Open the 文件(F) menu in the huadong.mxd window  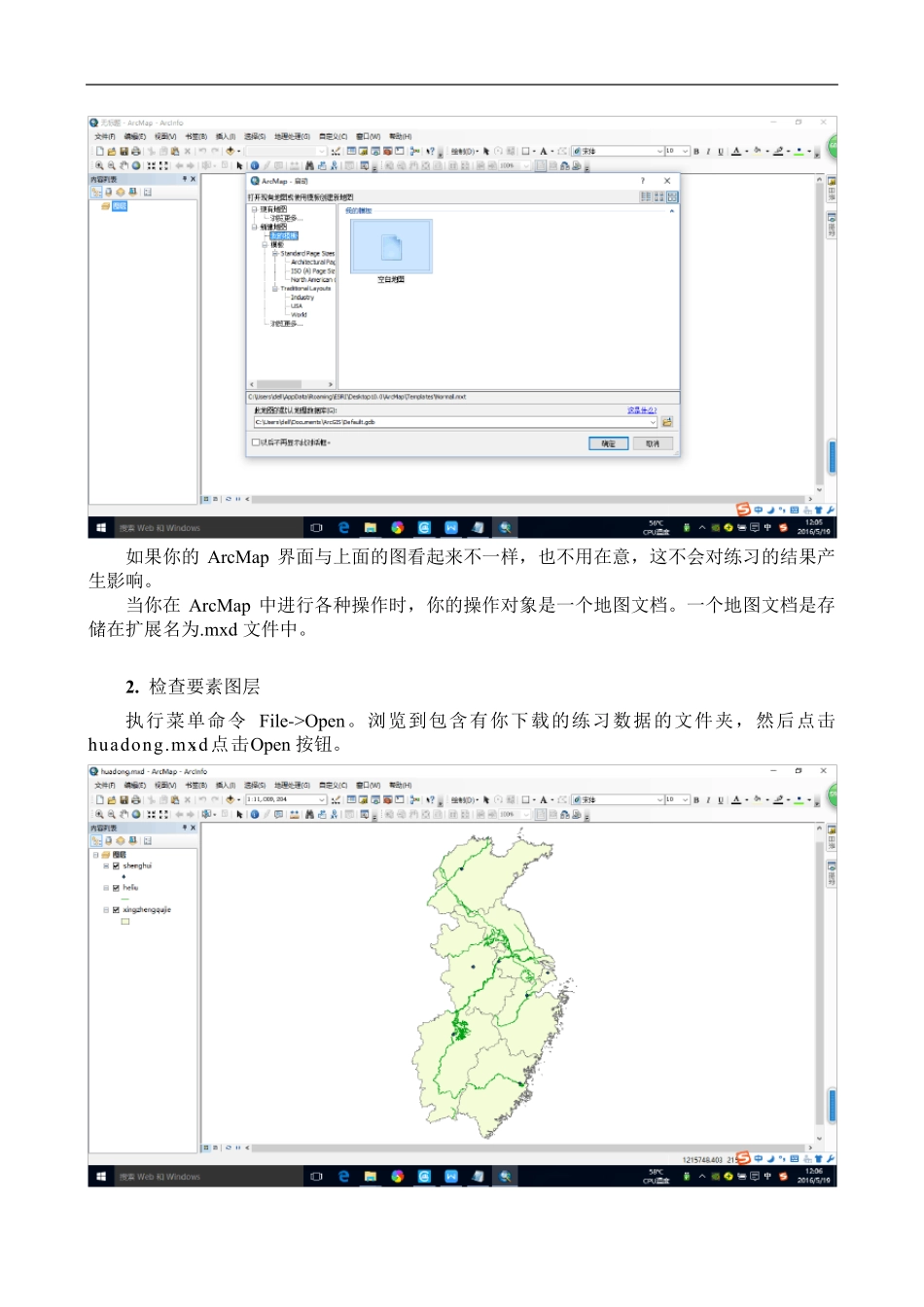(x=104, y=785)
